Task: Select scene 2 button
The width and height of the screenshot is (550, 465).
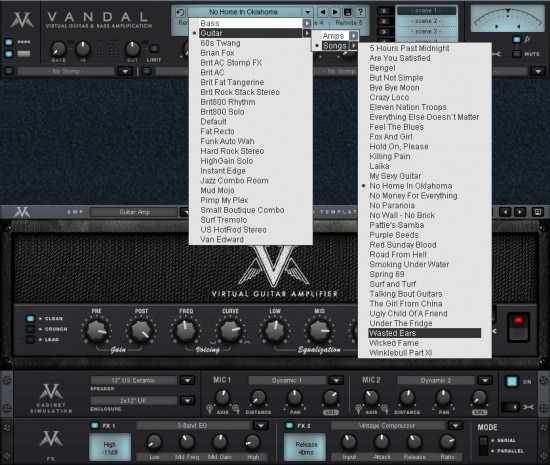Action: (426, 21)
